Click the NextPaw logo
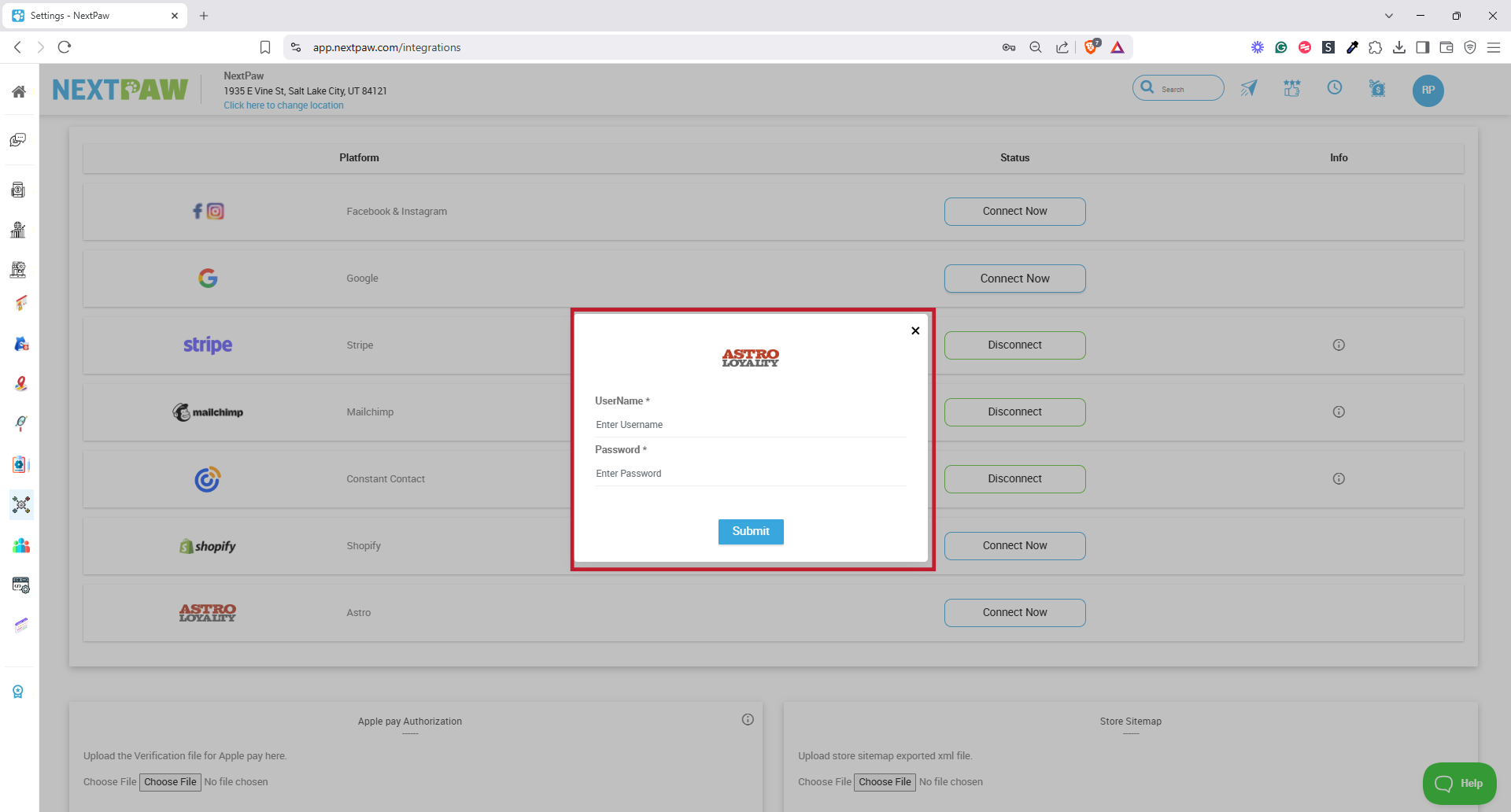This screenshot has height=812, width=1511. (x=120, y=90)
